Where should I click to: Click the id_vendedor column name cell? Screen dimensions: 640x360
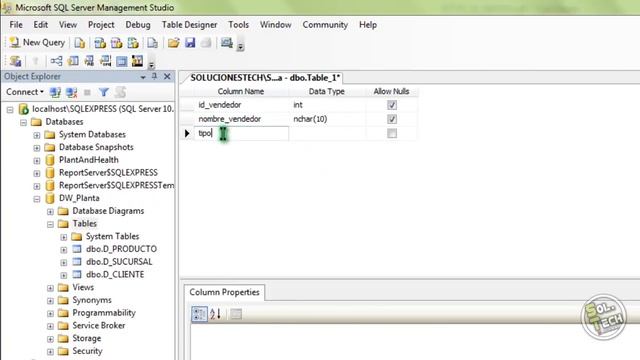(241, 105)
